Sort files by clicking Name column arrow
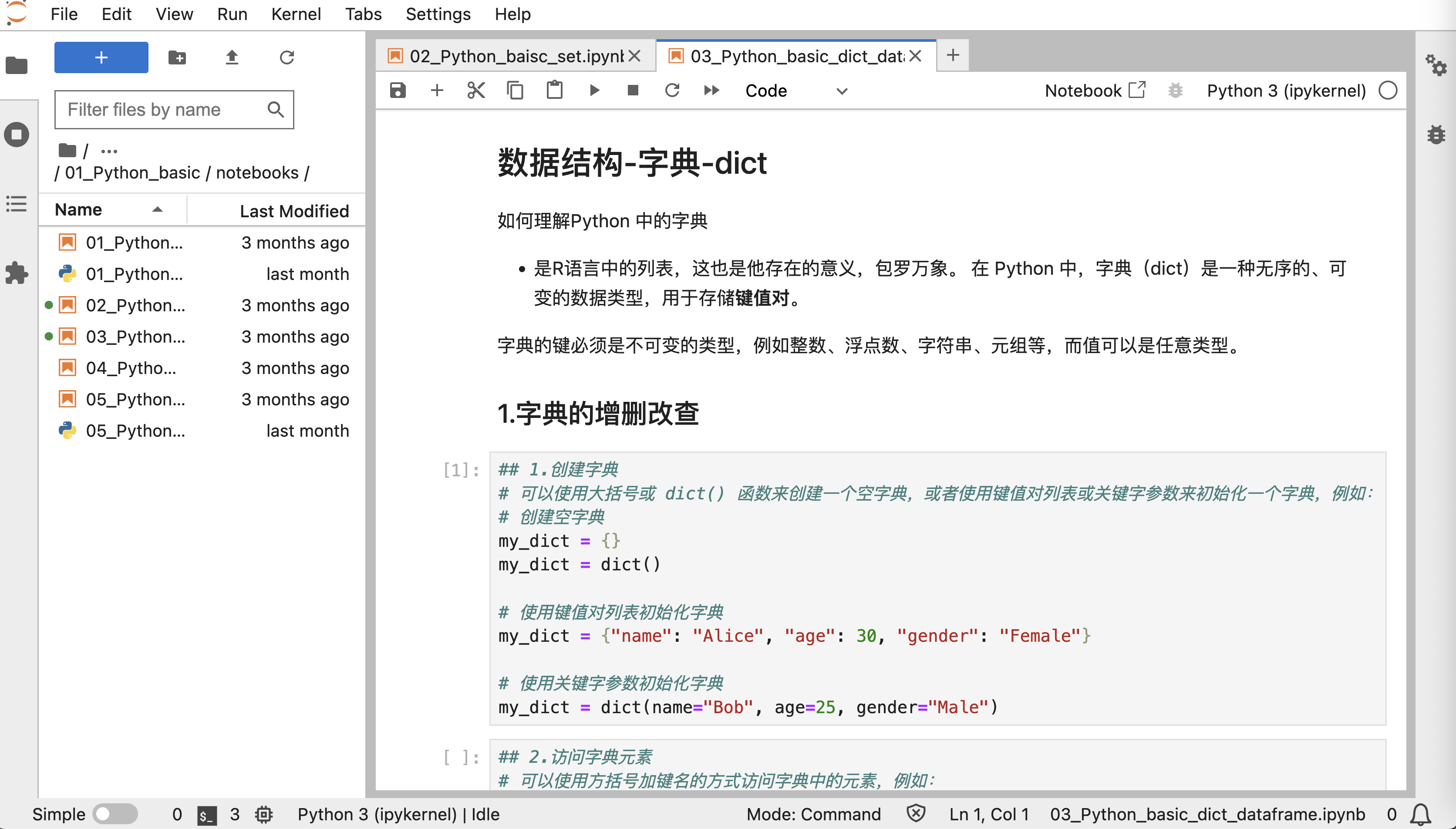The image size is (1456, 829). pyautogui.click(x=158, y=209)
